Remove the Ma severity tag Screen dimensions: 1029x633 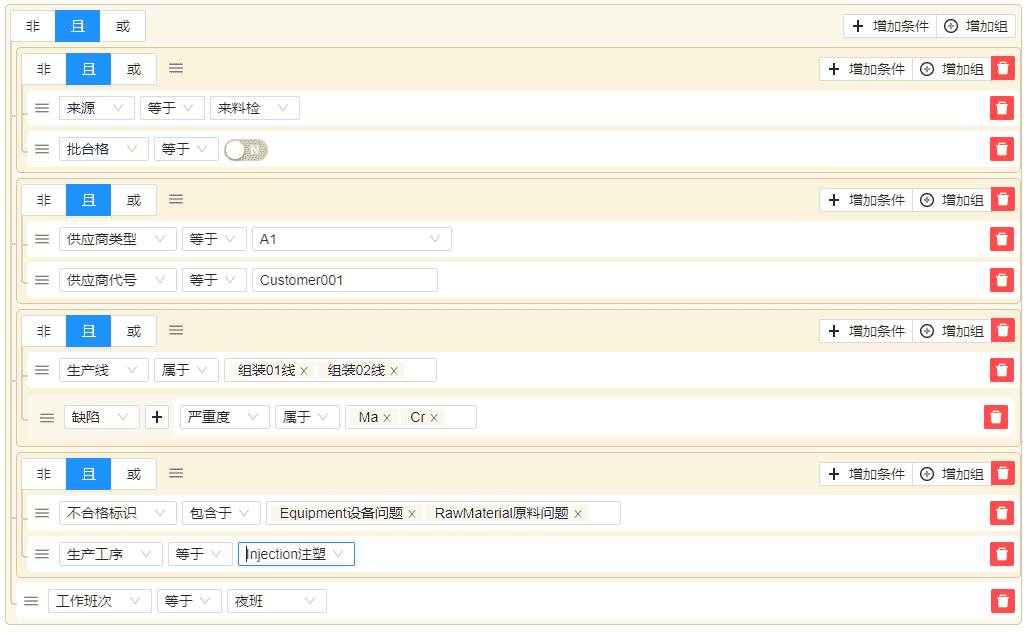pos(387,418)
